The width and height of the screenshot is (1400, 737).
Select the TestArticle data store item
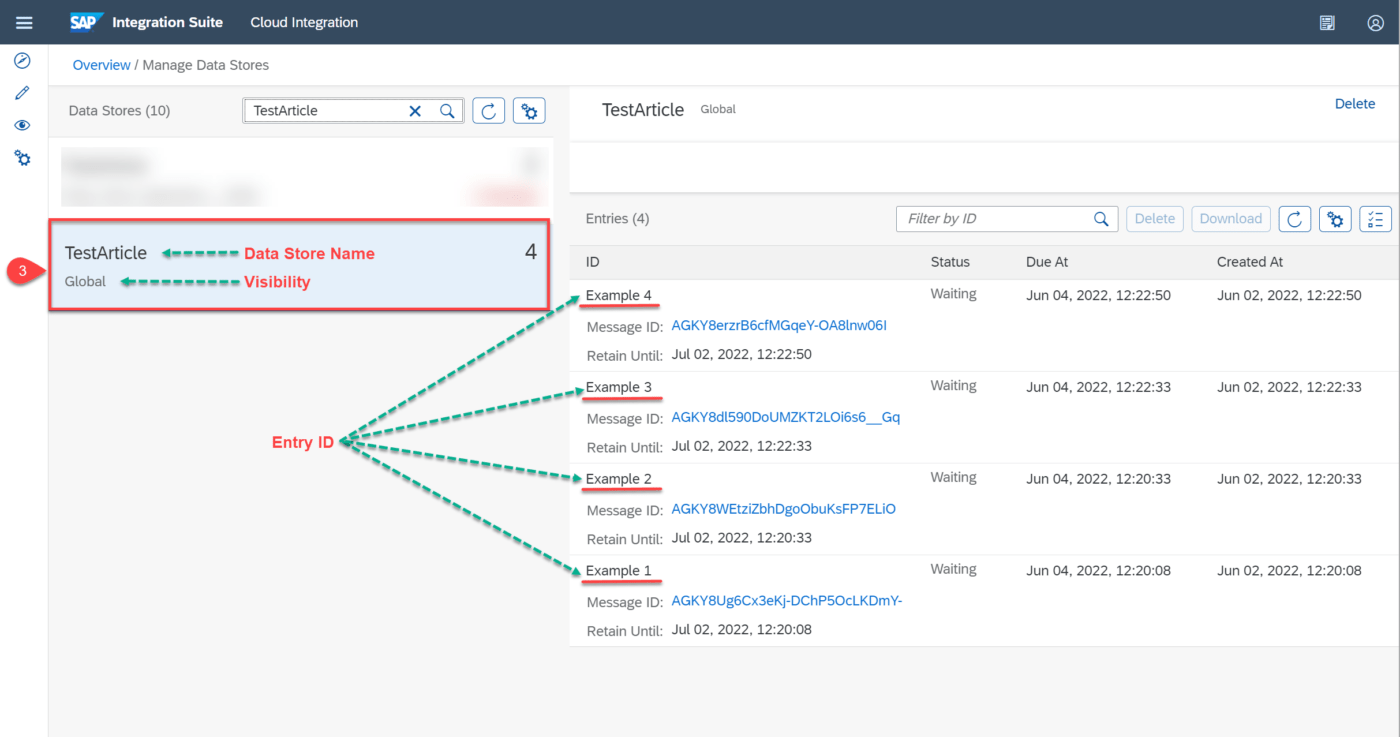tap(298, 265)
